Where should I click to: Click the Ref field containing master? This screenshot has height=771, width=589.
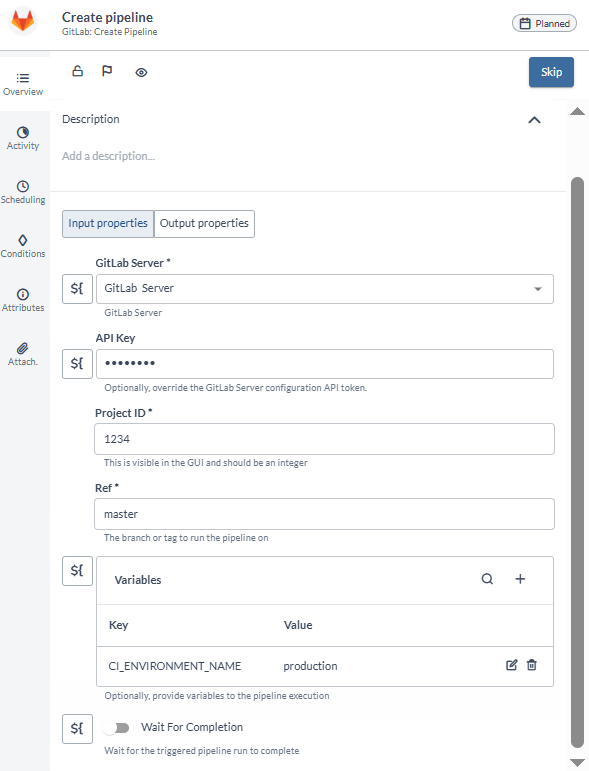point(324,514)
